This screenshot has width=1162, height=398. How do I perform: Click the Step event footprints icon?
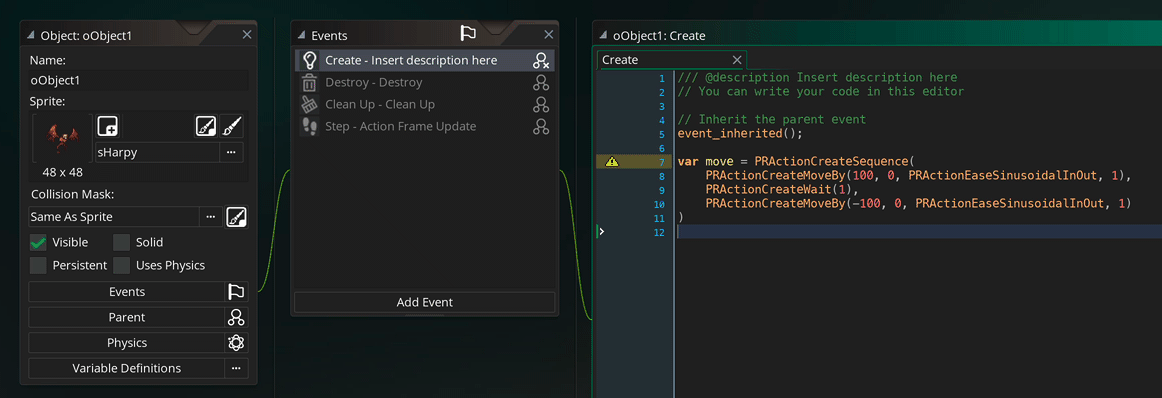click(311, 127)
